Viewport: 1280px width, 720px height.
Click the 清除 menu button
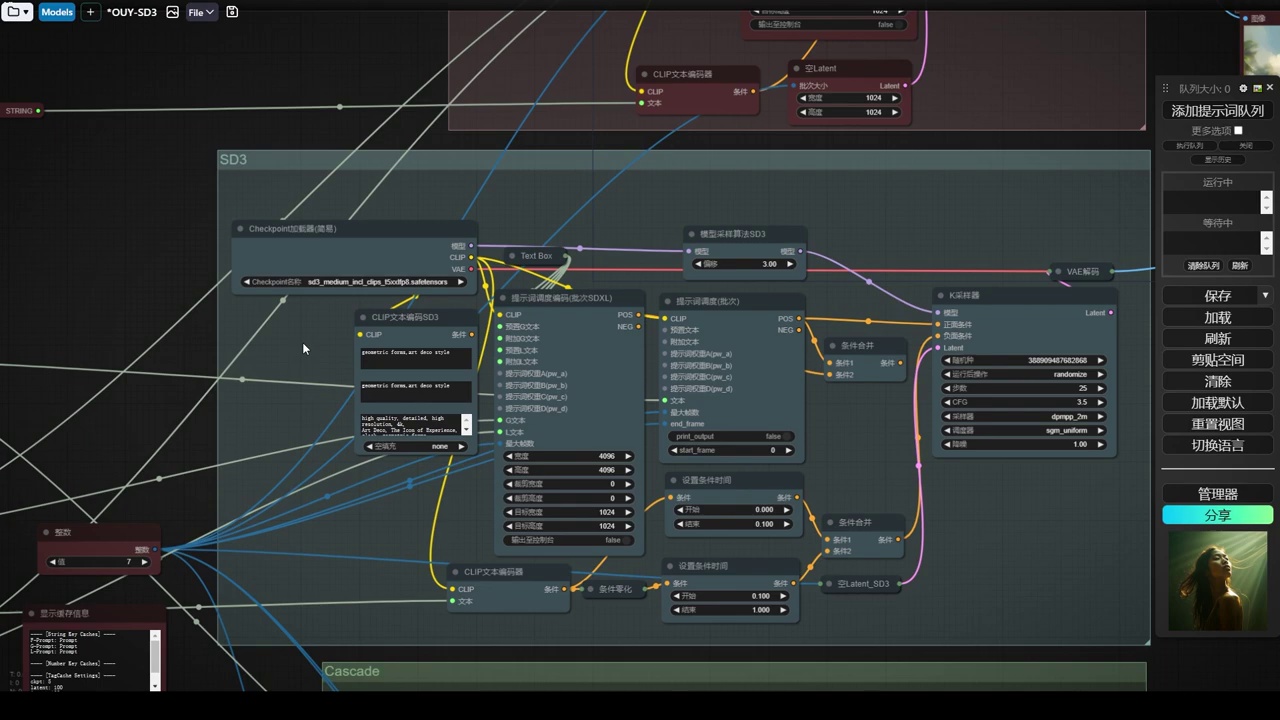[1217, 381]
